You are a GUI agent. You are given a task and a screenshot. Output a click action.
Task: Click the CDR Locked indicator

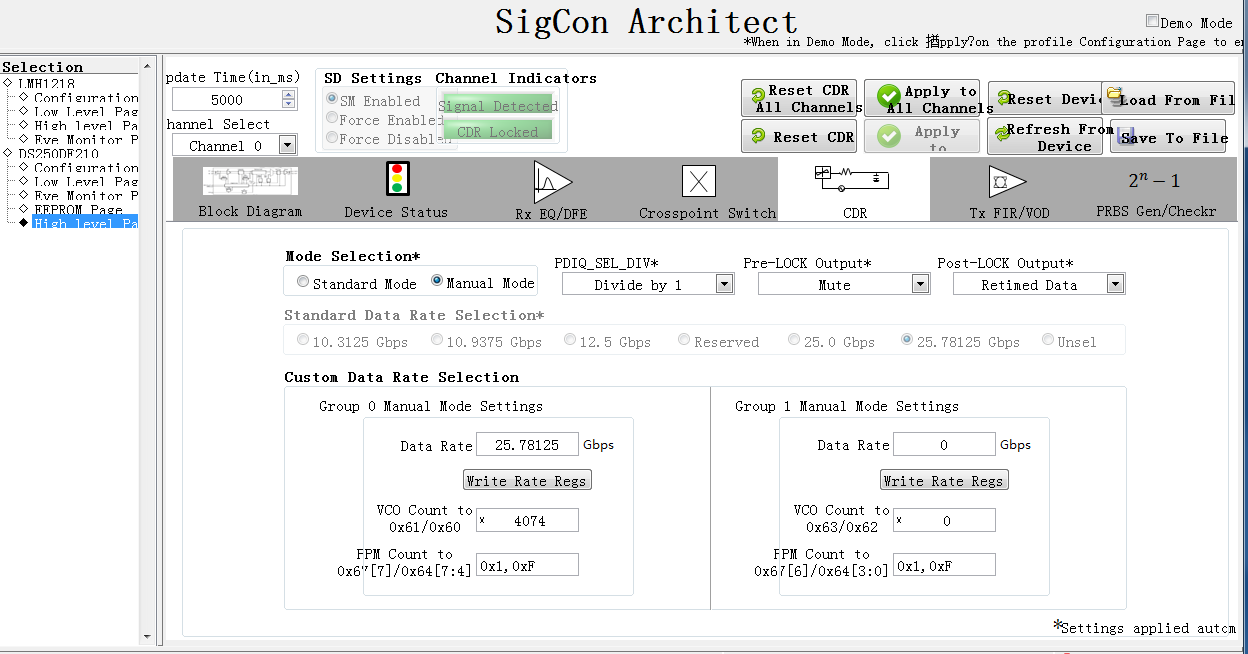498,131
